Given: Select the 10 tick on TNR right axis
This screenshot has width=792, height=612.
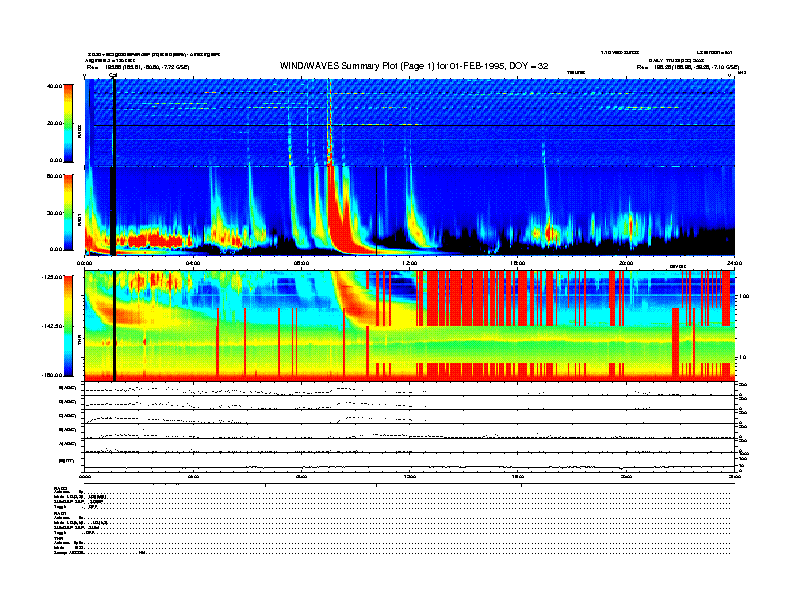Looking at the screenshot, I should (x=744, y=357).
